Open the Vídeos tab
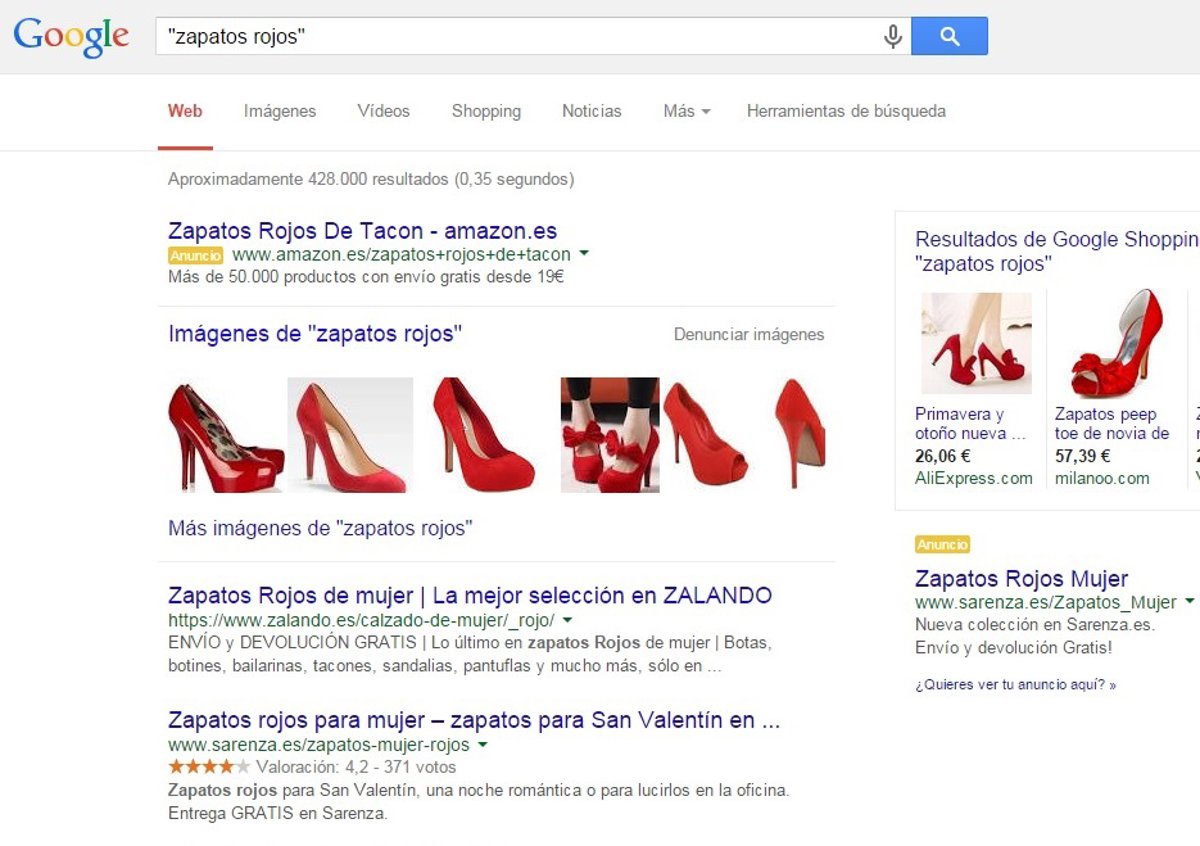This screenshot has height=846, width=1200. coord(383,111)
